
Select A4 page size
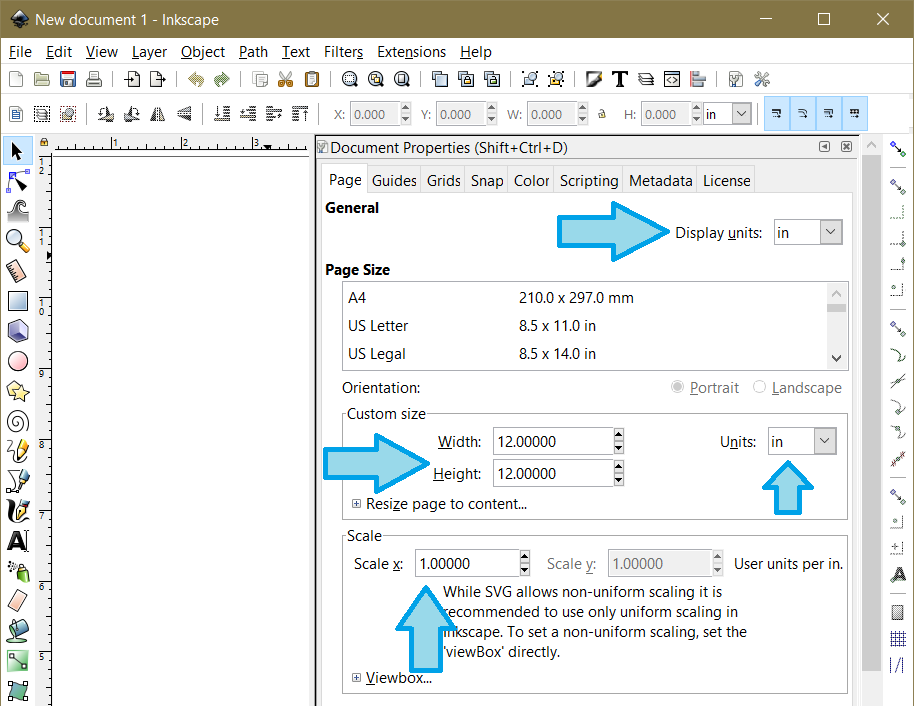pyautogui.click(x=585, y=298)
